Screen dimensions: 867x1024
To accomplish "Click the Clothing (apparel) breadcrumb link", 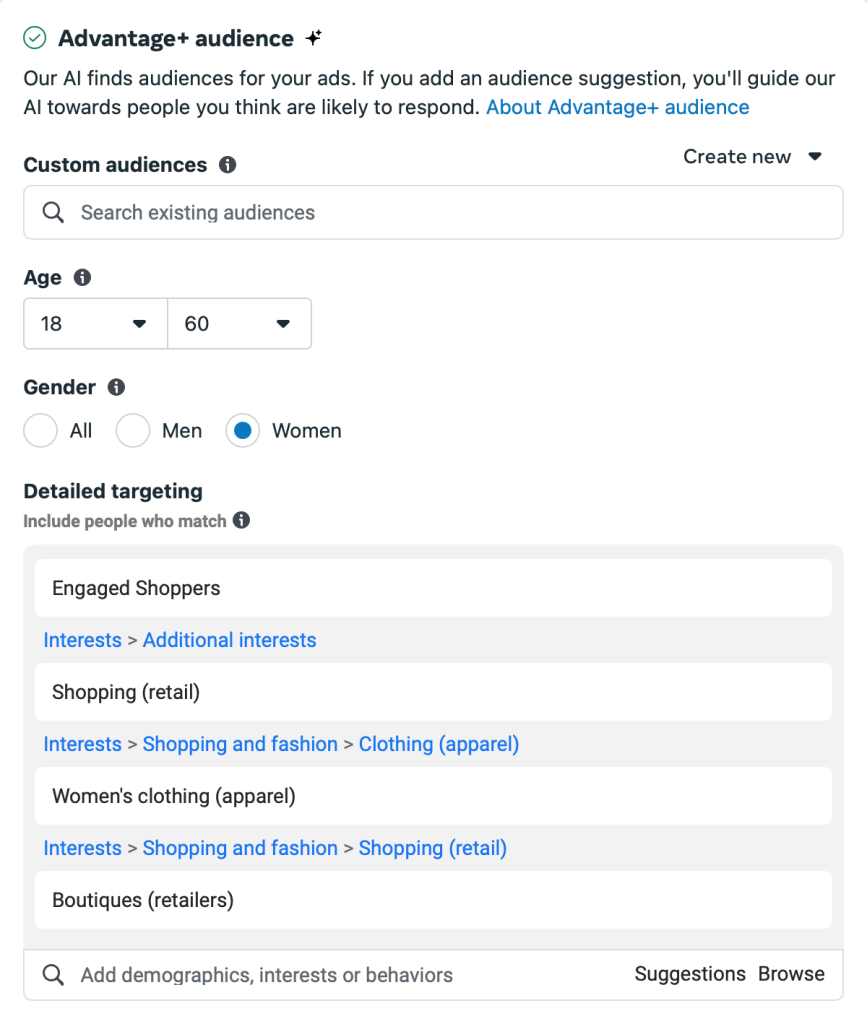I will pos(438,744).
